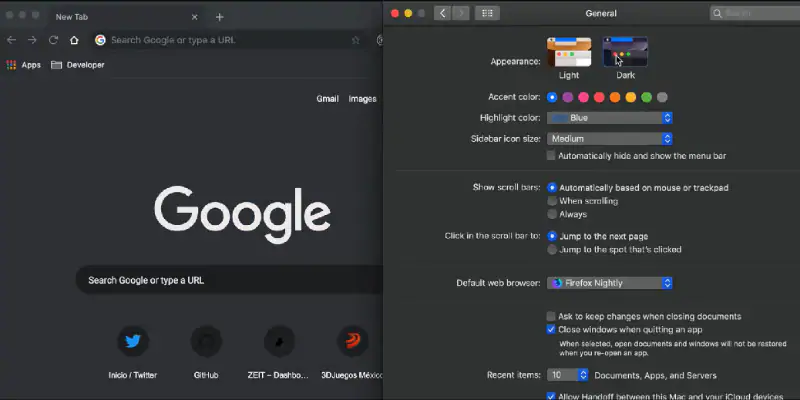Image resolution: width=800 pixels, height=400 pixels.
Task: Select scroll bars automatically based on mouse
Action: [x=552, y=188]
